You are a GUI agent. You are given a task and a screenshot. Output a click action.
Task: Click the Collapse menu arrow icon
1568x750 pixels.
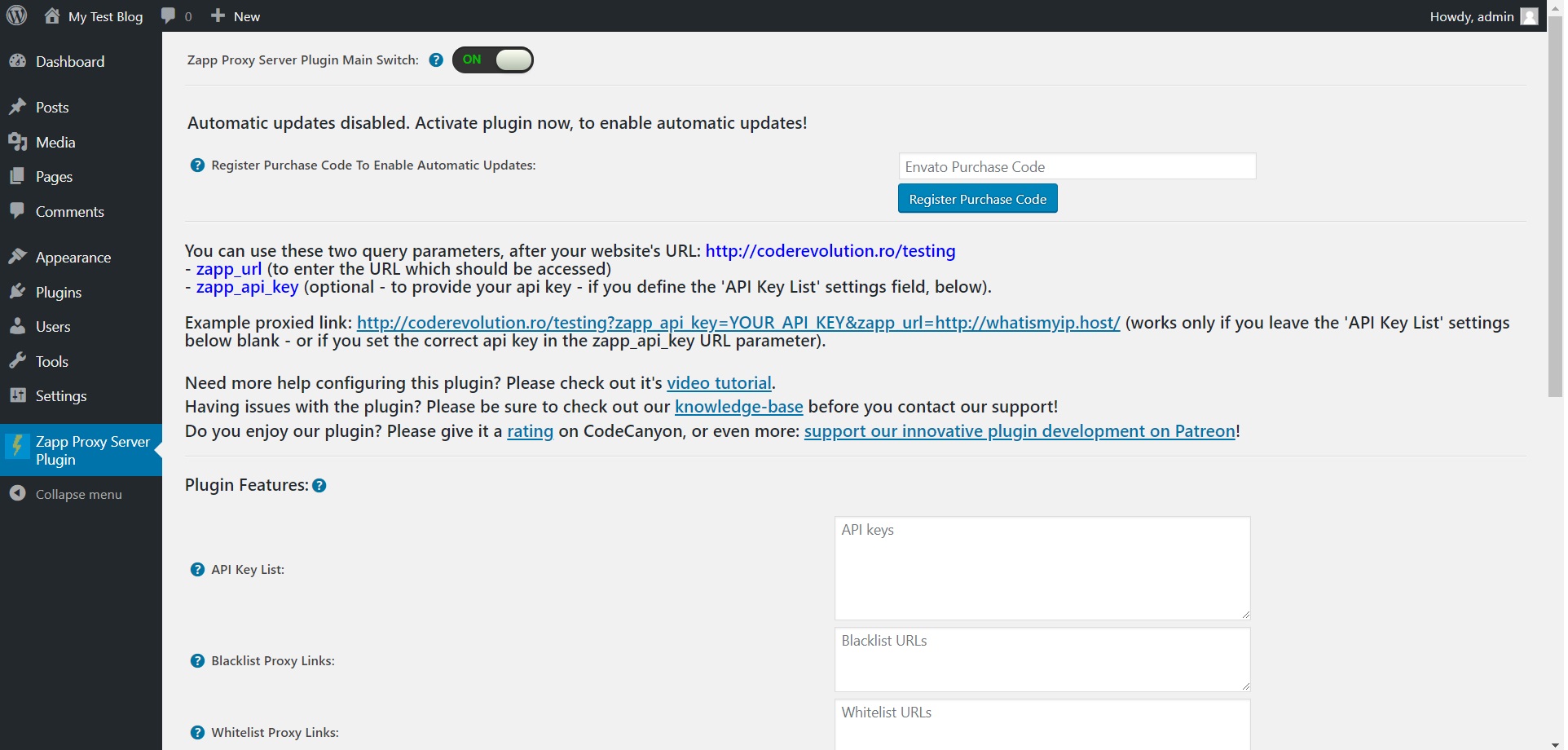[x=17, y=493]
